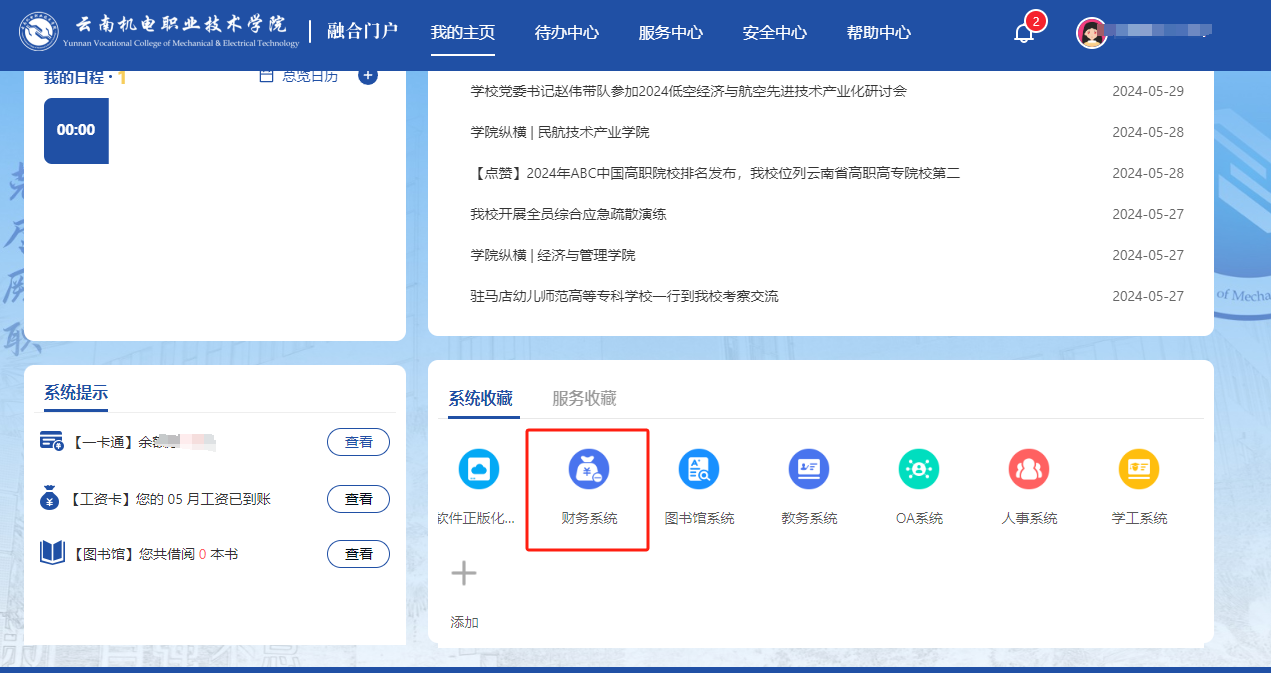Open the 待办中心 menu item
1271x673 pixels.
tap(565, 32)
